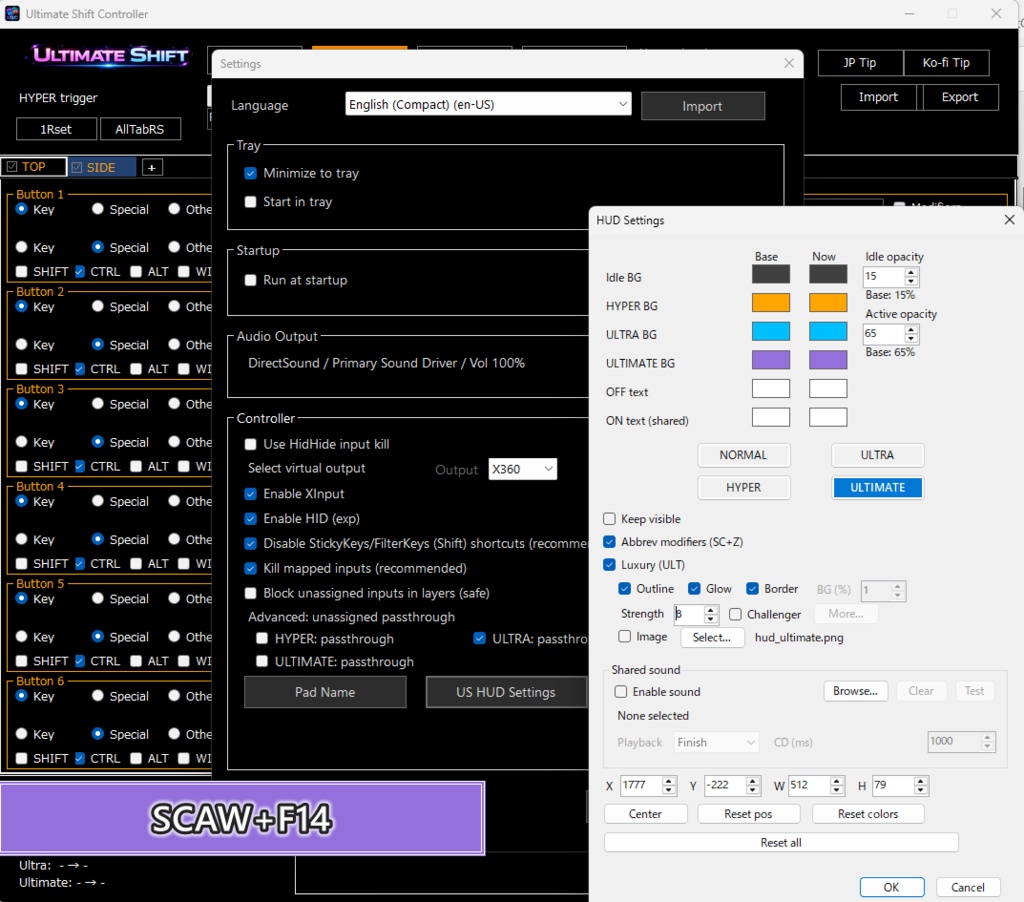The height and width of the screenshot is (902, 1024).
Task: Switch to the TOP tab
Action: (x=33, y=167)
